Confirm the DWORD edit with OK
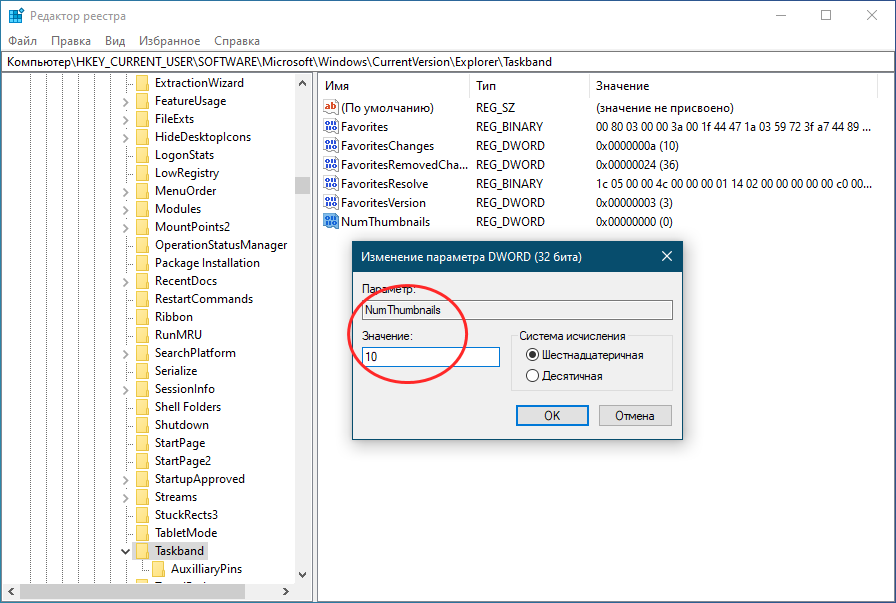Image resolution: width=896 pixels, height=603 pixels. [x=552, y=416]
